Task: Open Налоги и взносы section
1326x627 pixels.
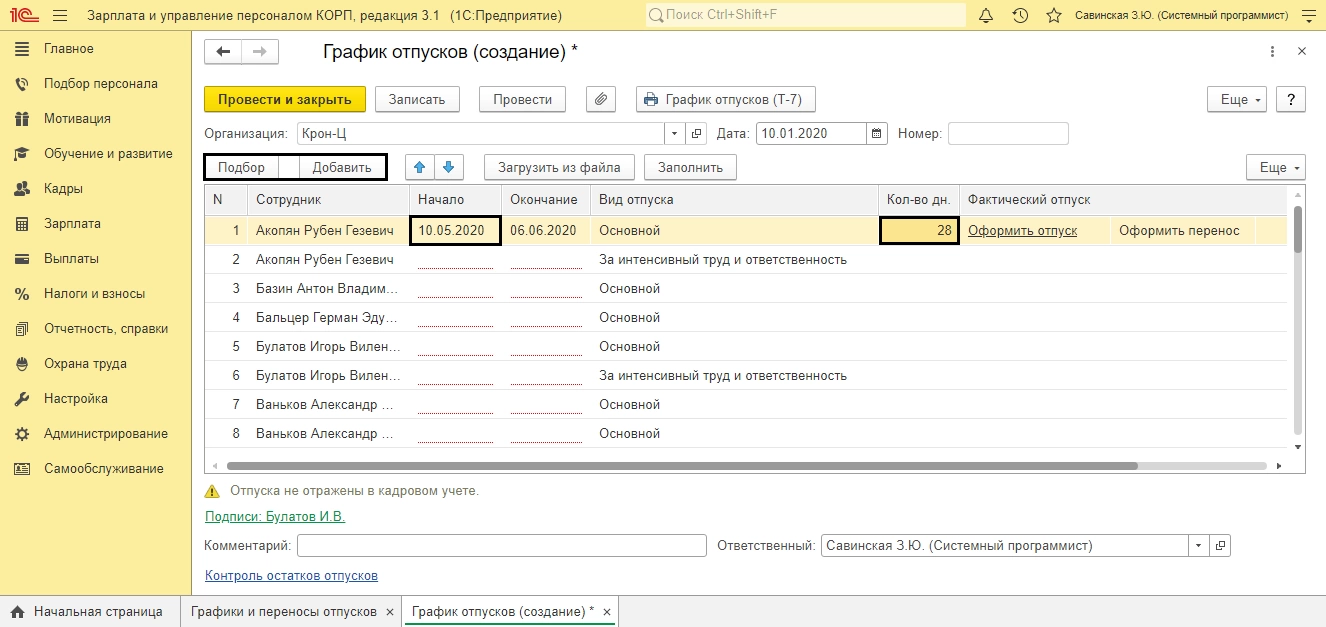Action: (96, 294)
